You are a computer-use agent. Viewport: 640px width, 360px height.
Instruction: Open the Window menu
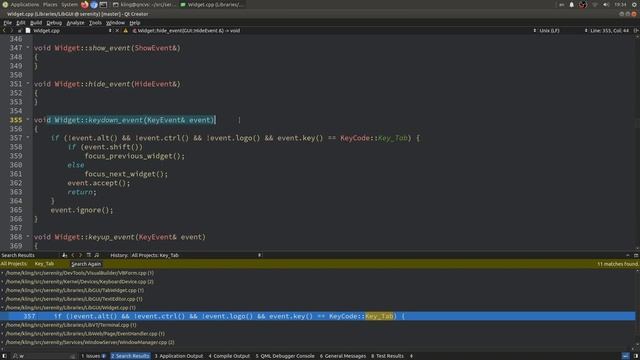click(x=115, y=23)
